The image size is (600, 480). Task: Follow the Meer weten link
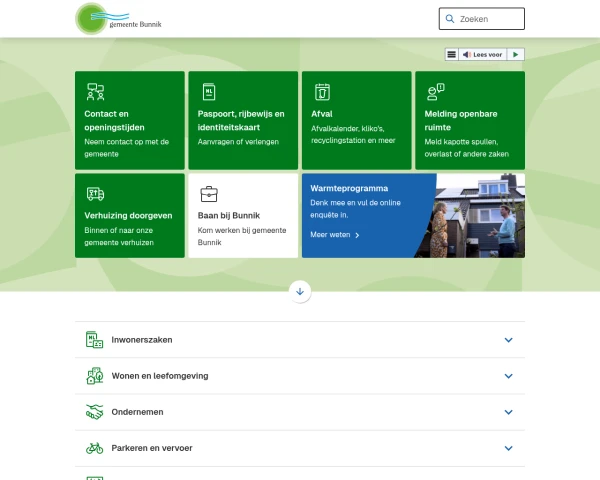(x=335, y=235)
